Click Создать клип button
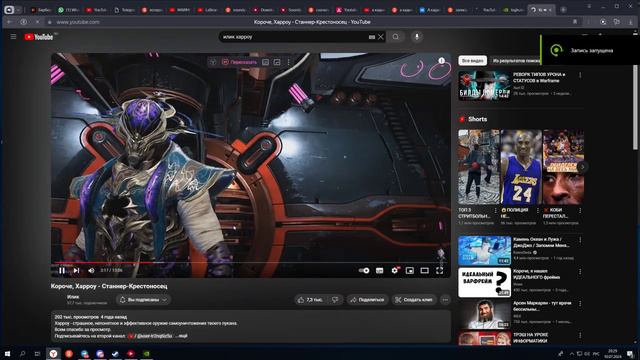Image resolution: width=640 pixels, height=360 pixels. (413, 300)
